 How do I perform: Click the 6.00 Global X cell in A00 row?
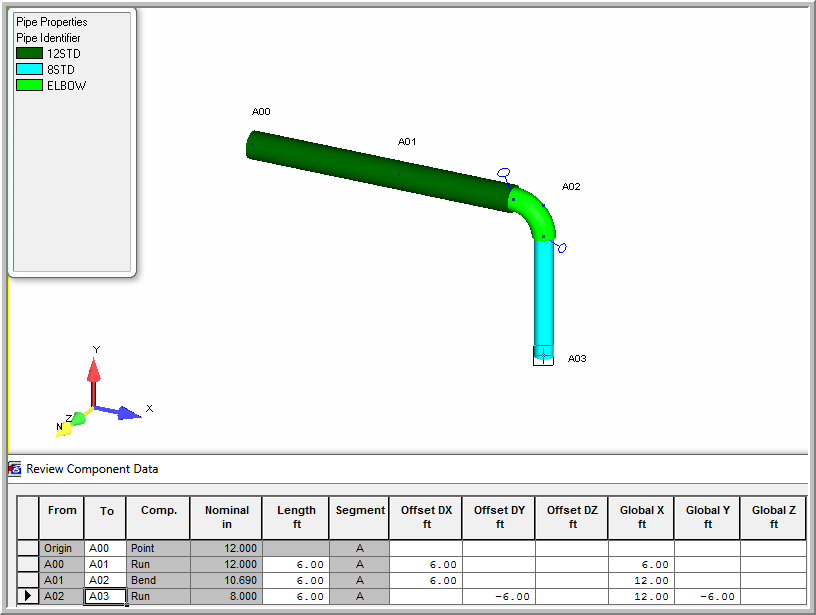click(641, 565)
